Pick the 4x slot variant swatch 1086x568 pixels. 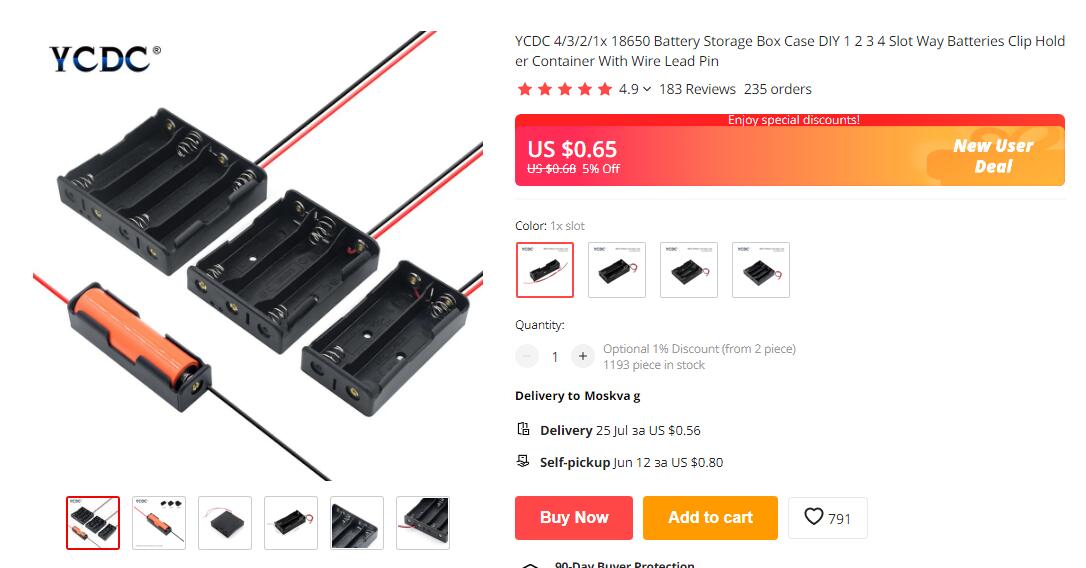coord(761,269)
